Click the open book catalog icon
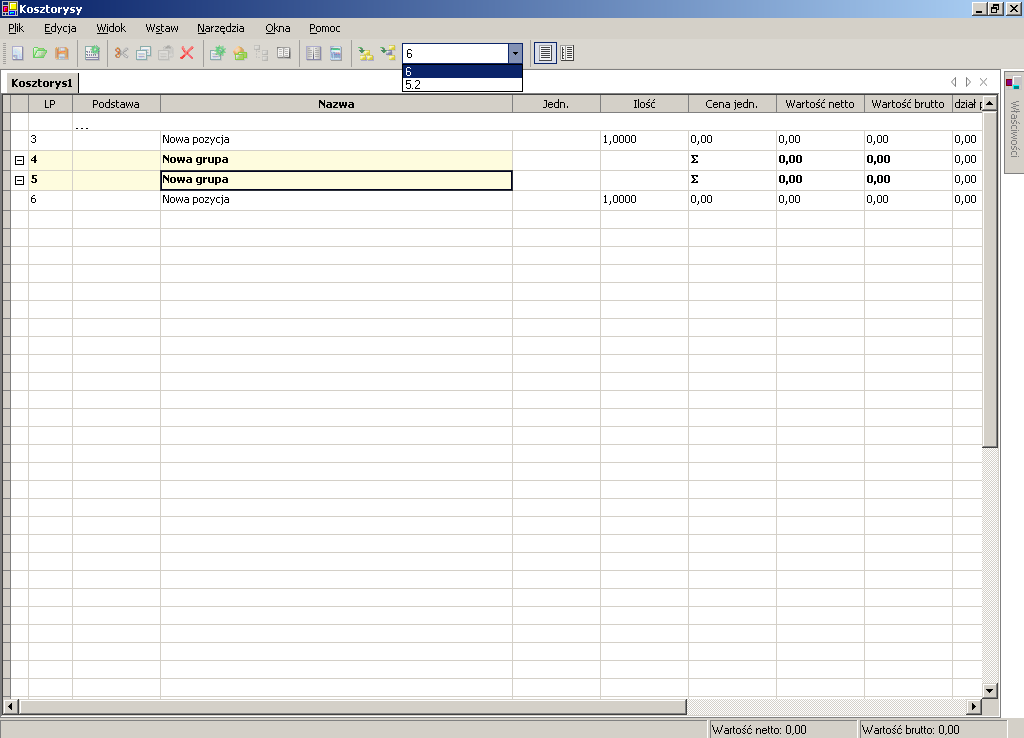1024x738 pixels. point(283,54)
